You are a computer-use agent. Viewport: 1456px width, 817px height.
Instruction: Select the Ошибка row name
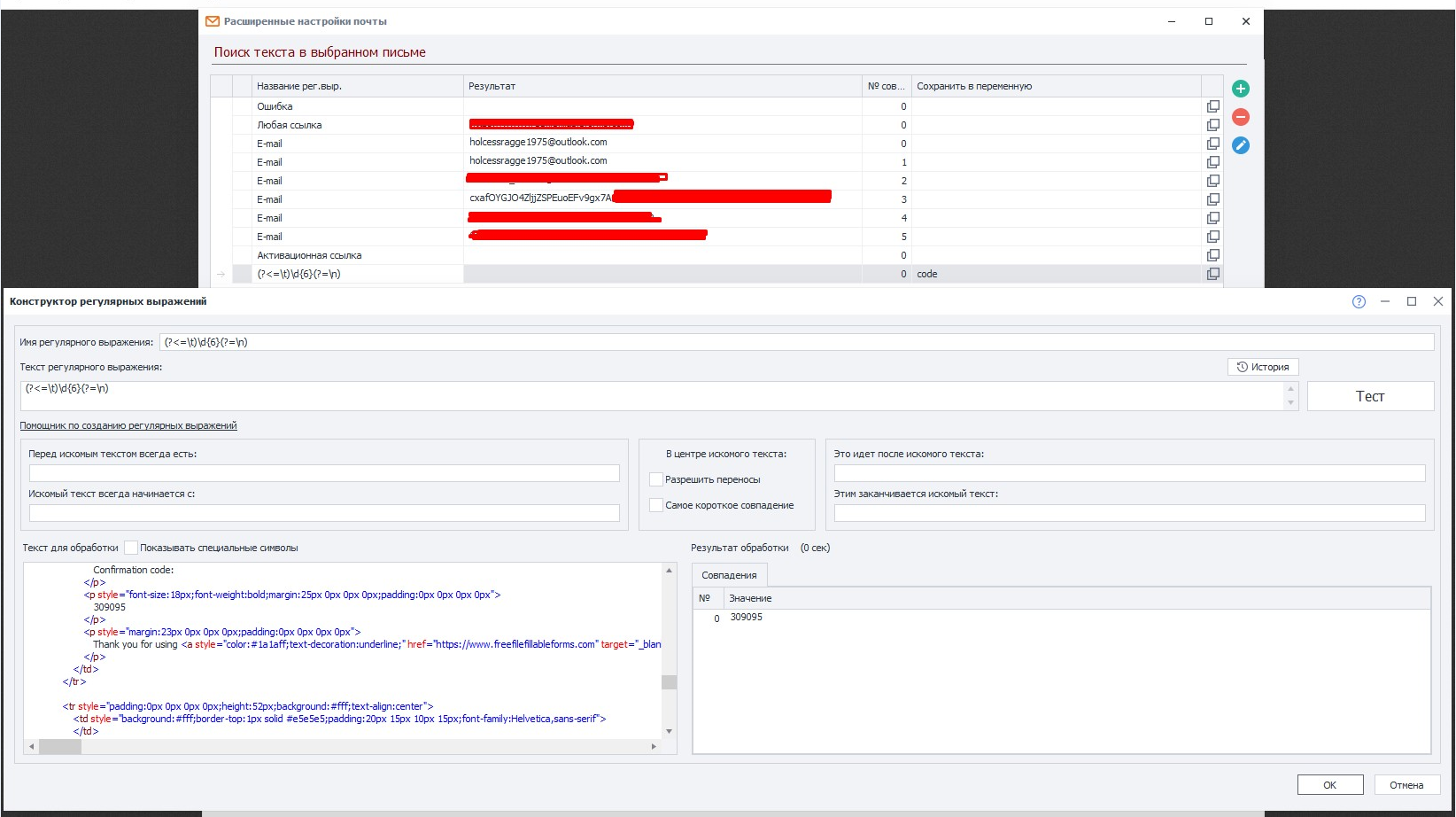click(275, 106)
